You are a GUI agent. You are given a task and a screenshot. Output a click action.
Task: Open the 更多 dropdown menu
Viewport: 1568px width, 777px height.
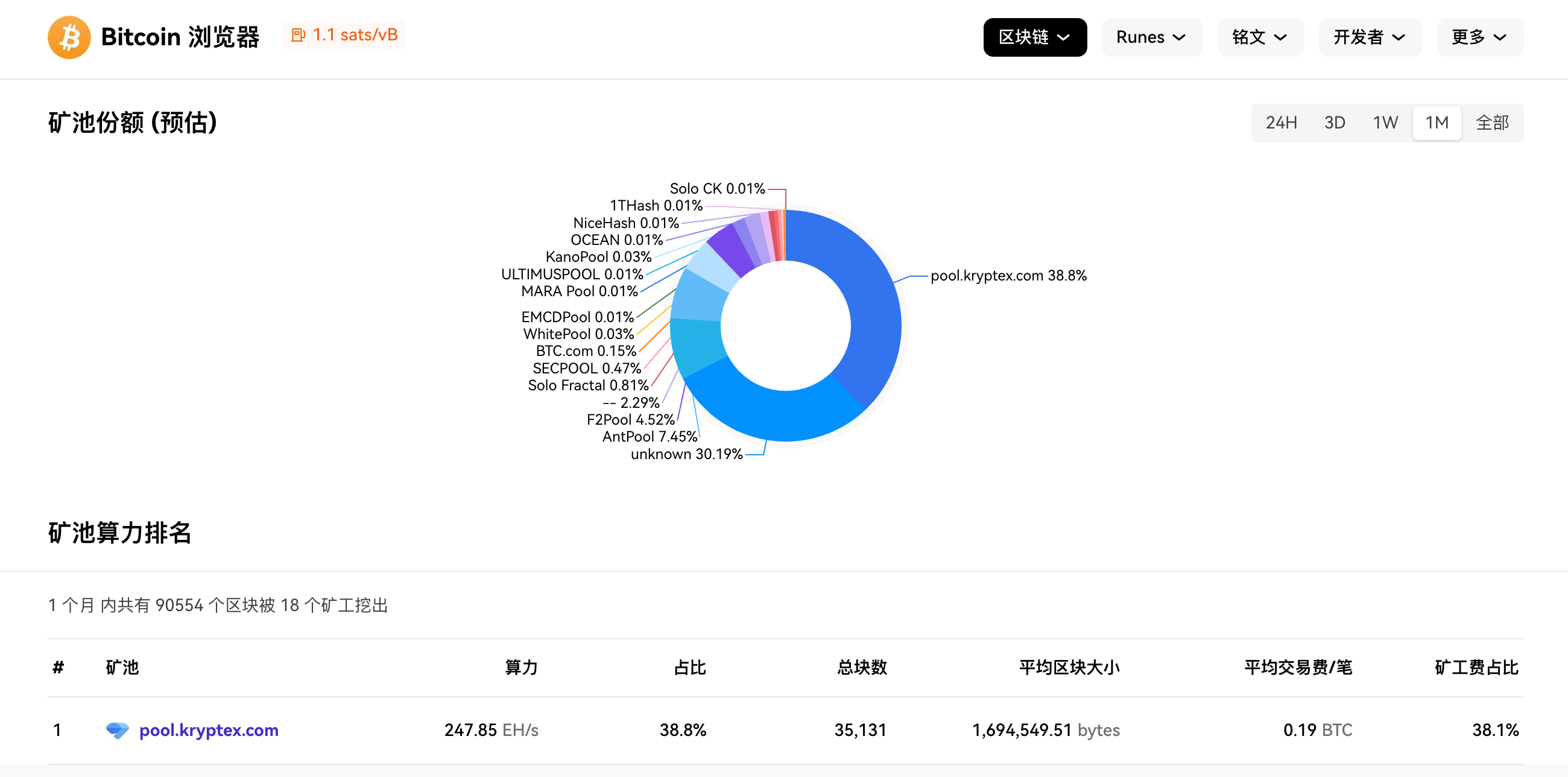coord(1479,38)
